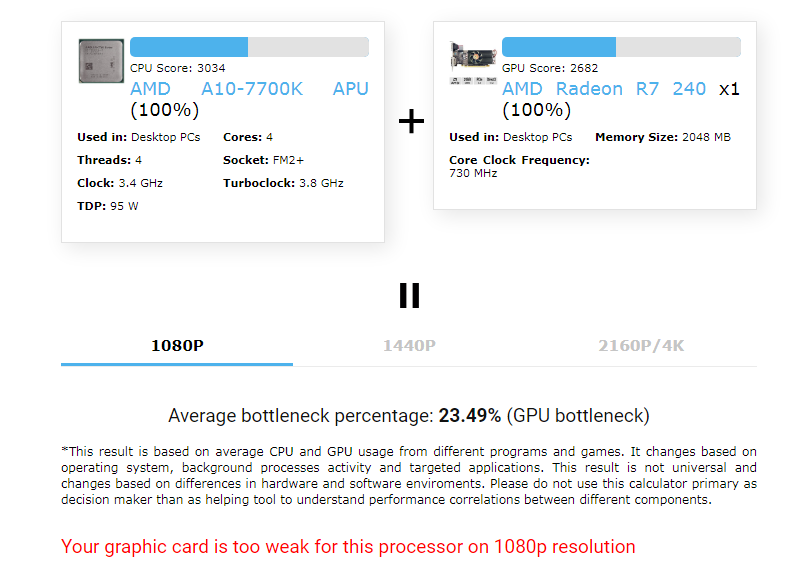Click the red graphic card too weak warning
788x565 pixels.
348,546
